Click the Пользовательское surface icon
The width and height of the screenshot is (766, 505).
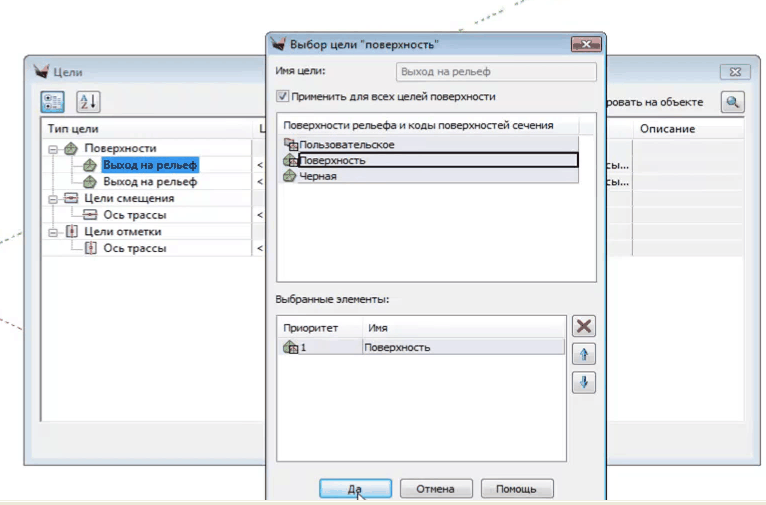pyautogui.click(x=290, y=145)
